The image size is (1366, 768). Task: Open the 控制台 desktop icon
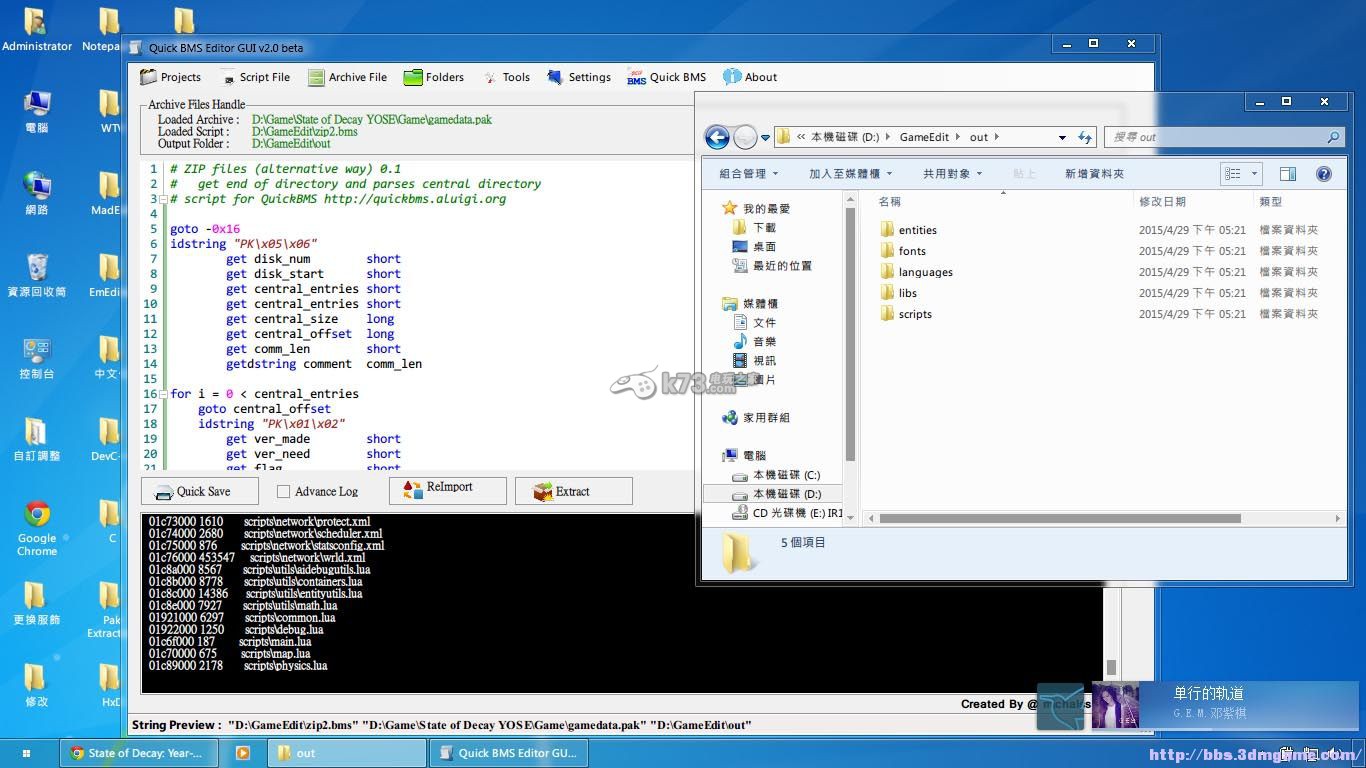click(x=37, y=357)
